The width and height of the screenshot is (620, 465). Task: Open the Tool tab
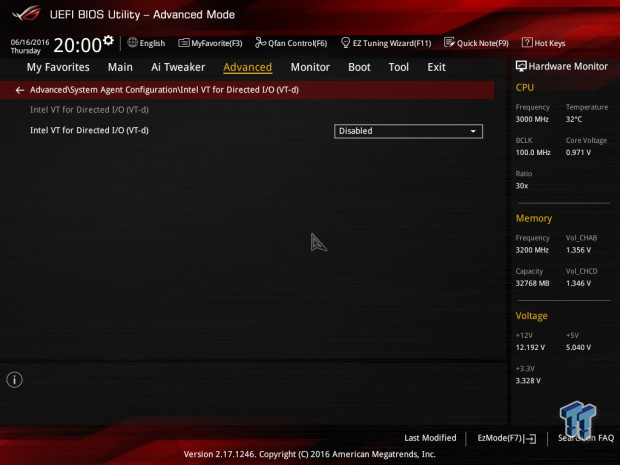point(399,67)
